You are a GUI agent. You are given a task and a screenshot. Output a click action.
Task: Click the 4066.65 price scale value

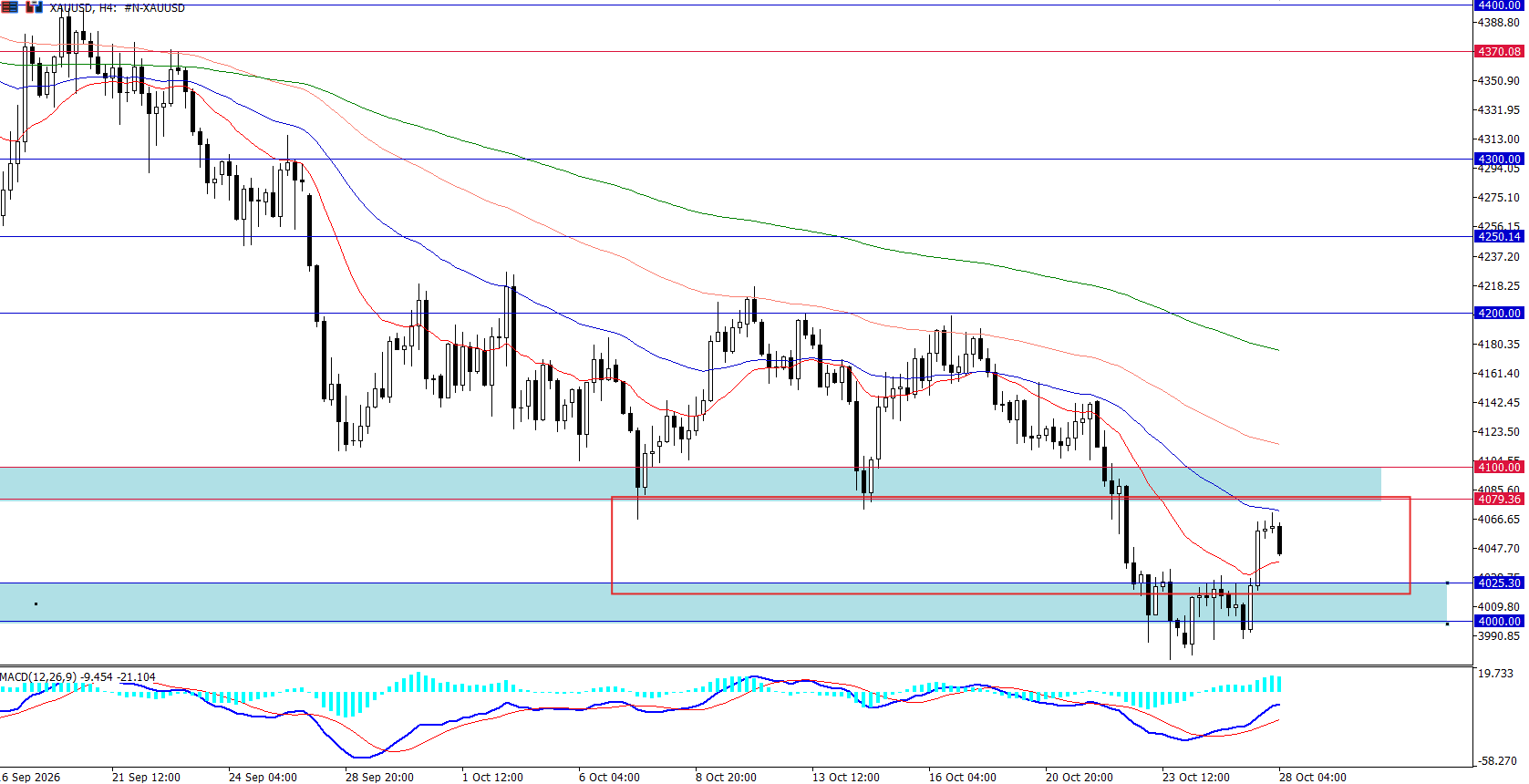[x=1499, y=520]
